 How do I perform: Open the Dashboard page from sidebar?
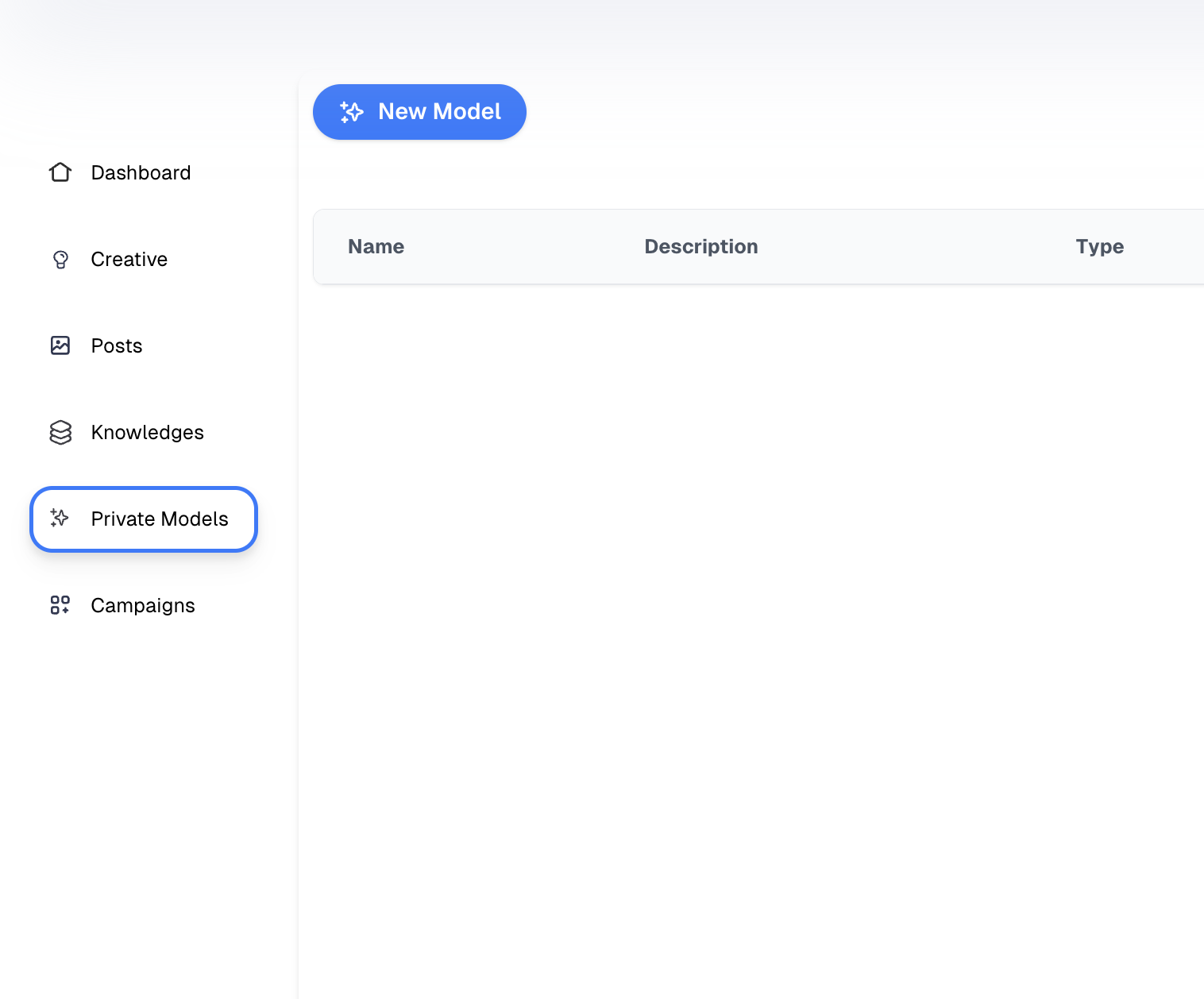click(141, 172)
